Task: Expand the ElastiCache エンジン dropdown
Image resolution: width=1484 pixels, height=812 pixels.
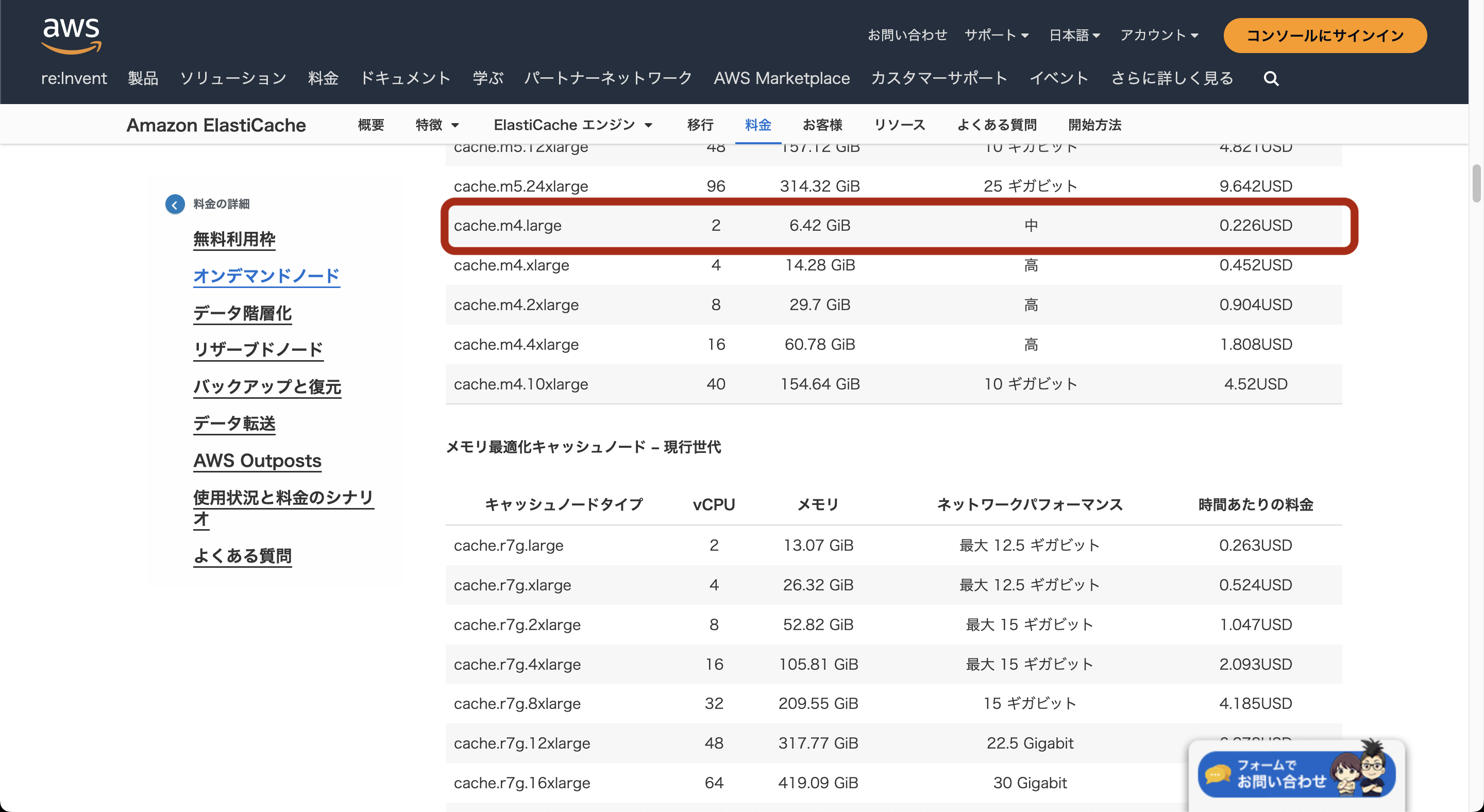Action: 572,125
